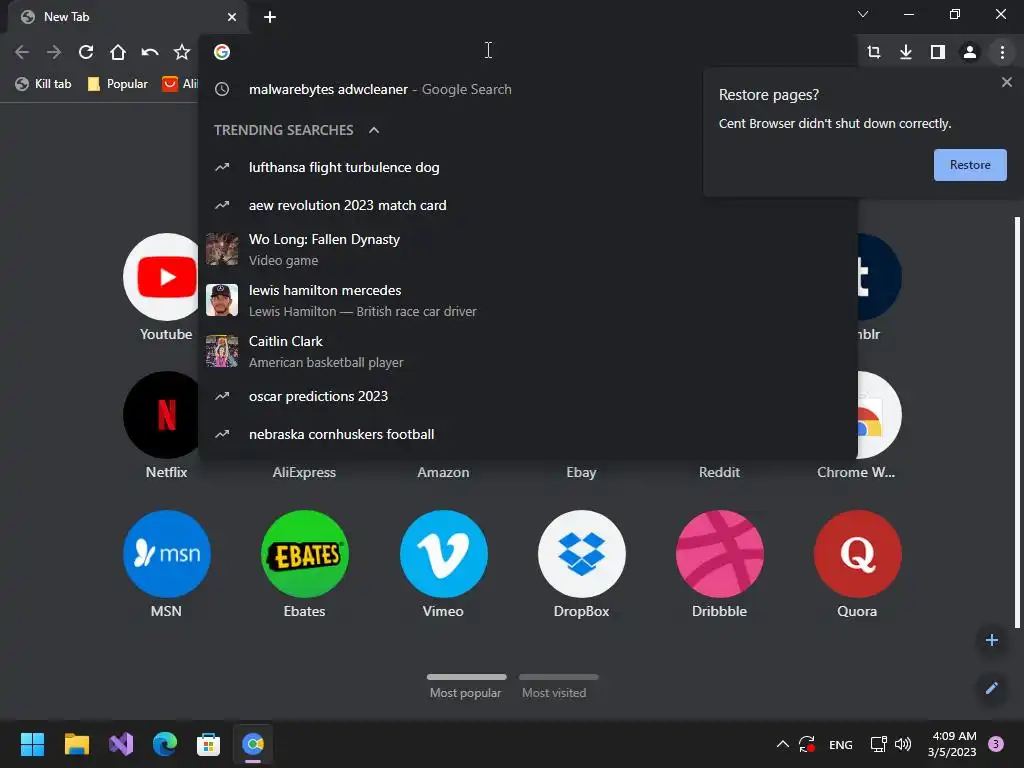This screenshot has width=1024, height=768.
Task: Select aew revolution 2023 match card suggestion
Action: tap(528, 205)
